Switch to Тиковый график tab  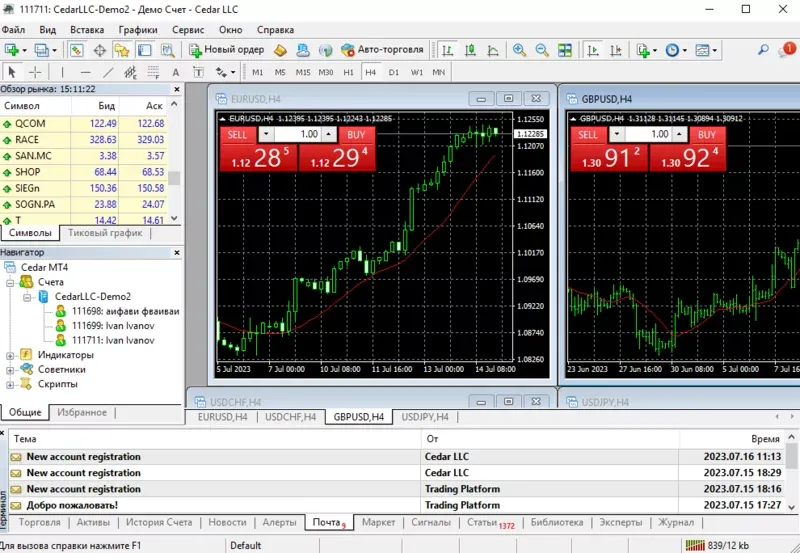[105, 233]
